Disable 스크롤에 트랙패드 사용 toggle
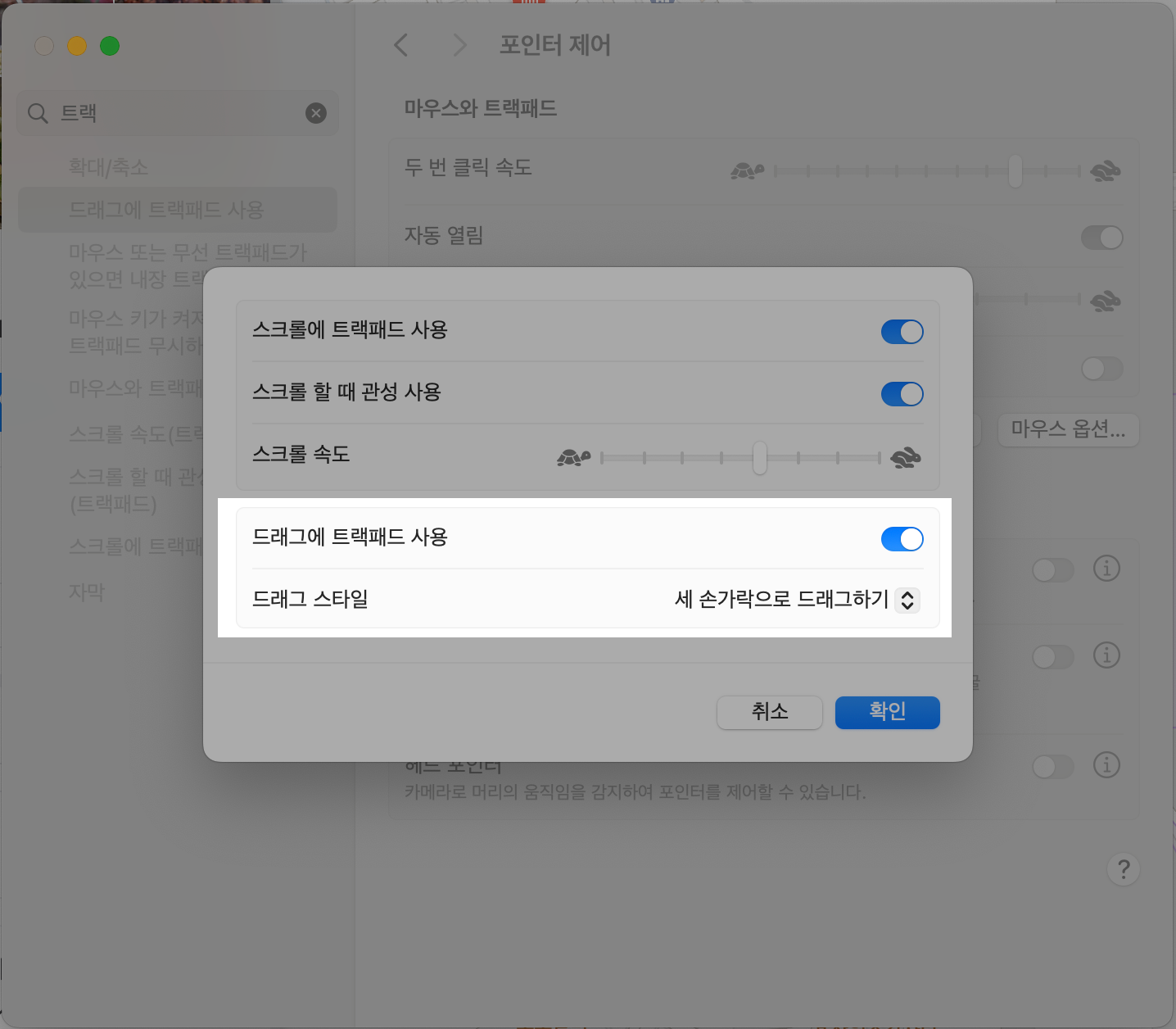This screenshot has width=1176, height=1029. 902,332
